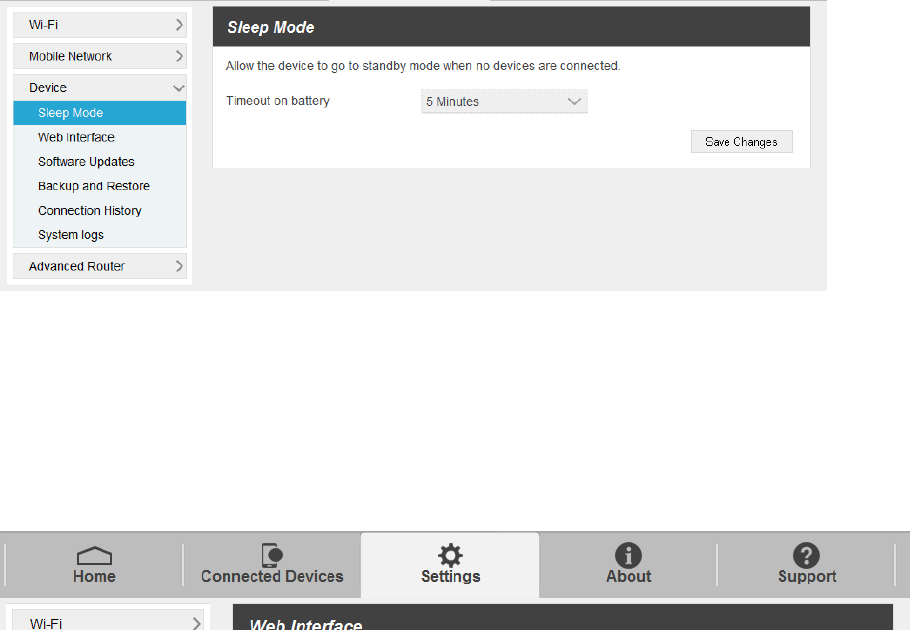Expand the lower Wi-Fi chevron below the tab bar
This screenshot has width=910, height=630.
(x=197, y=624)
